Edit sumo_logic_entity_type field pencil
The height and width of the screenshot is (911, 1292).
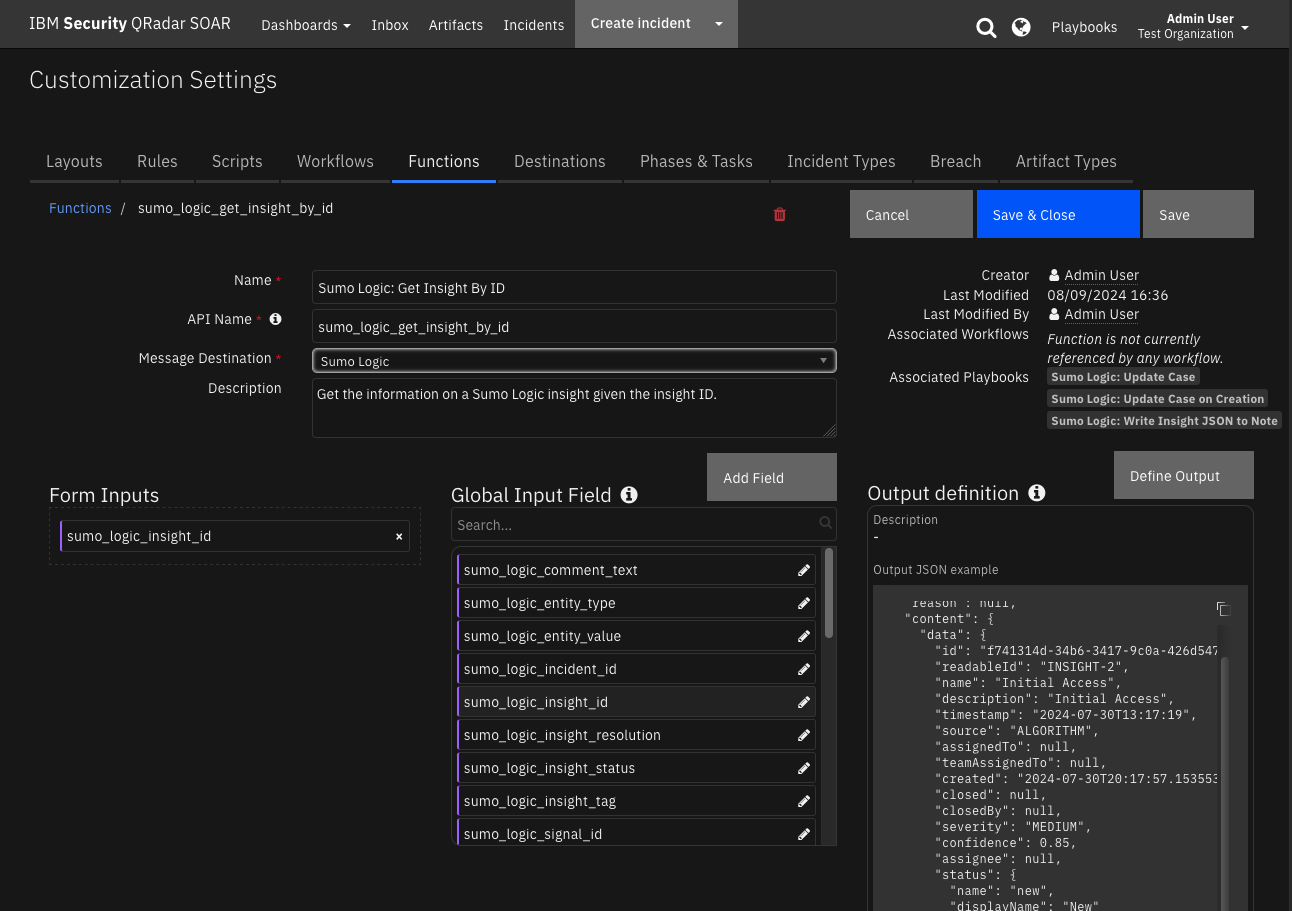click(804, 603)
